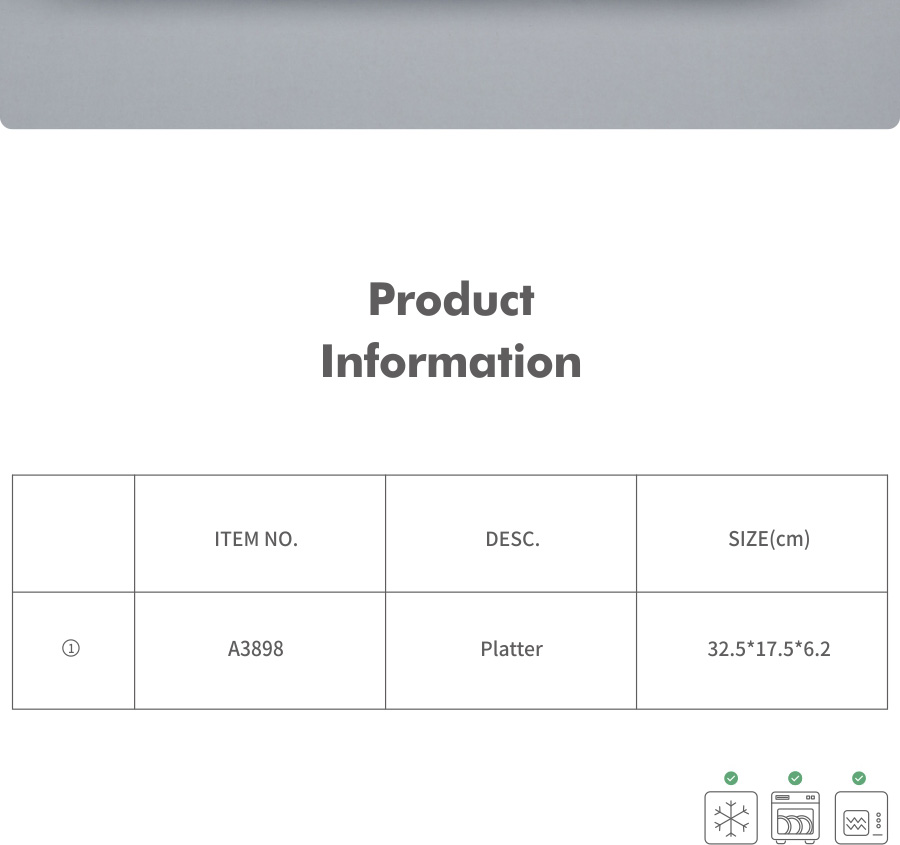Screen dimensions: 900x845
Task: Click the microwave-safe icon
Action: (860, 817)
